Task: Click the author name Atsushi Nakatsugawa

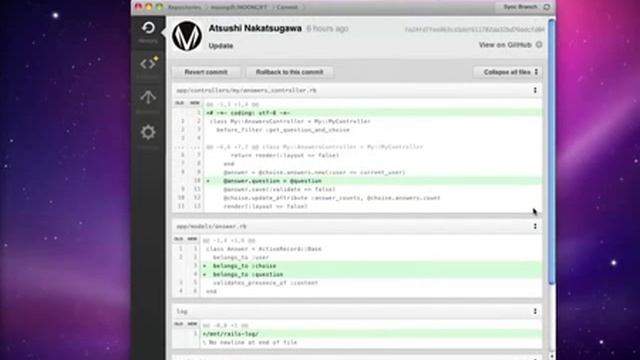Action: (x=255, y=28)
